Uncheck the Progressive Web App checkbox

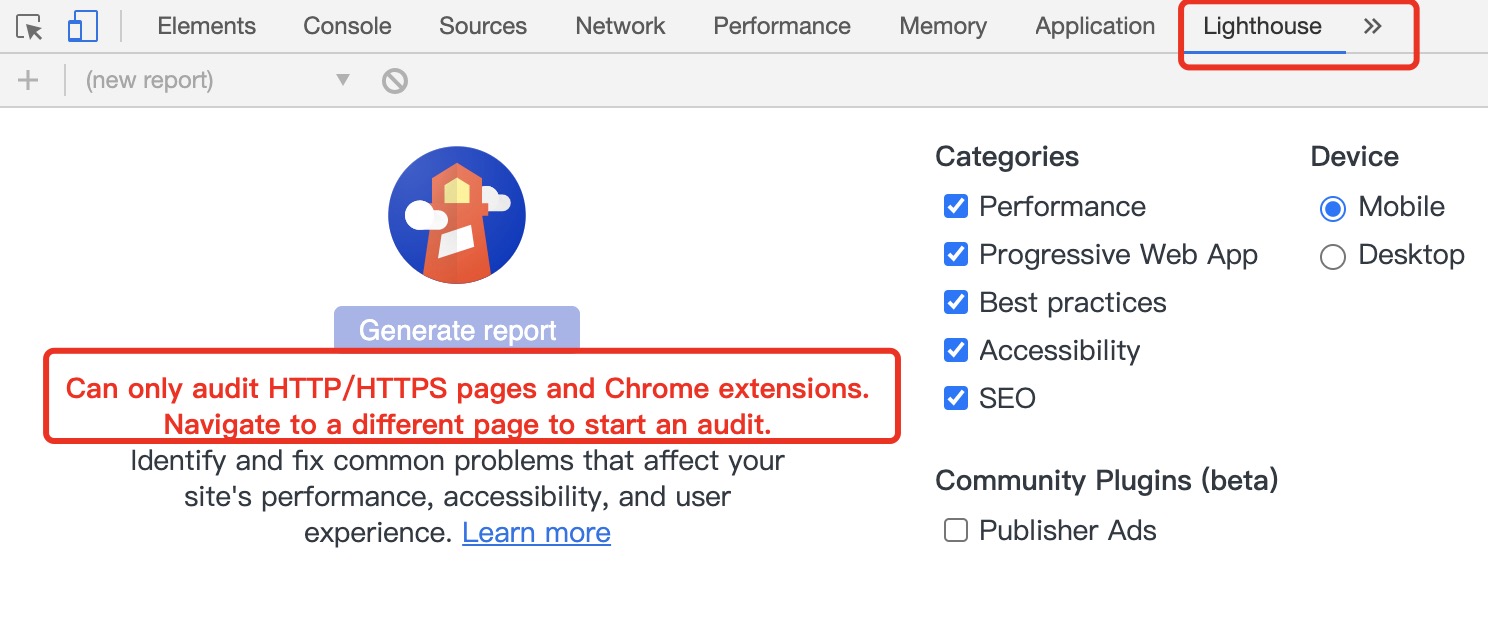click(956, 255)
